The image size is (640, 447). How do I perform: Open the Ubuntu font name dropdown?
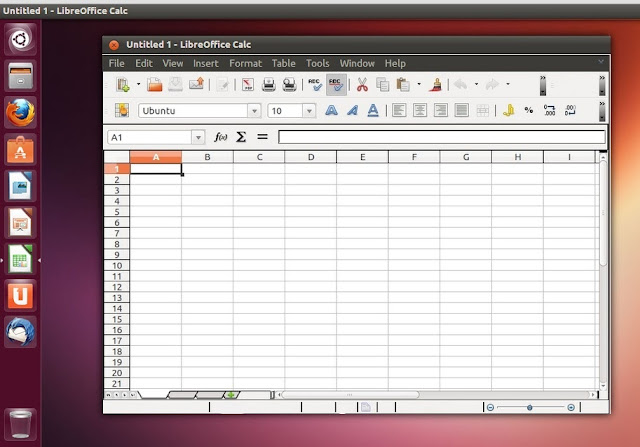[x=254, y=111]
